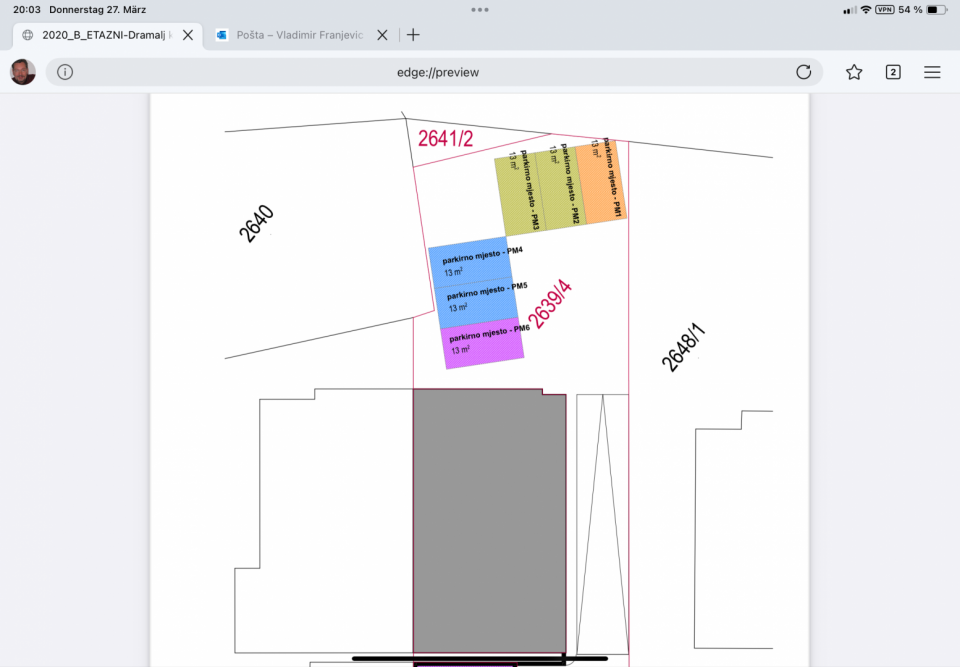This screenshot has height=667, width=960.
Task: Open the iPad multitasking three-dot menu
Action: point(480,10)
